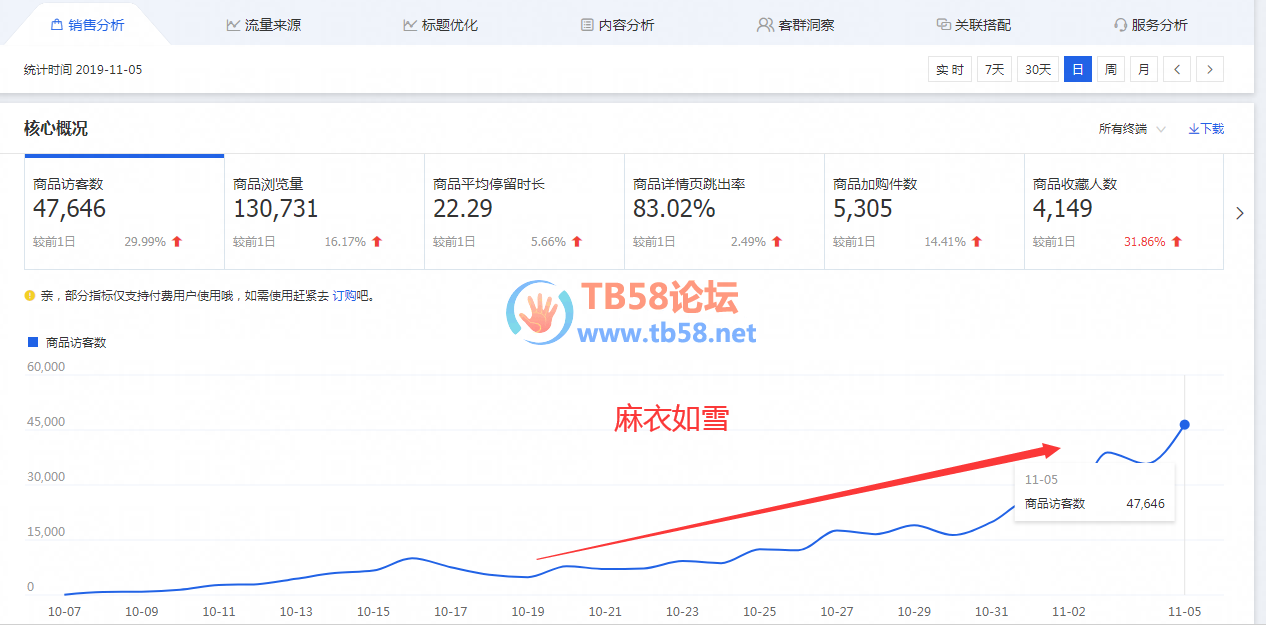Select the 实时 time range button

tap(949, 70)
